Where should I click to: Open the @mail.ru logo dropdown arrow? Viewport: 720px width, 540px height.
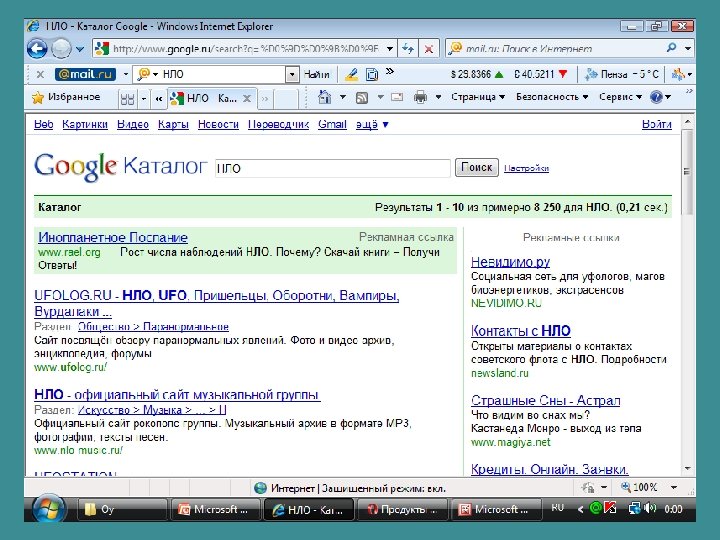(125, 74)
